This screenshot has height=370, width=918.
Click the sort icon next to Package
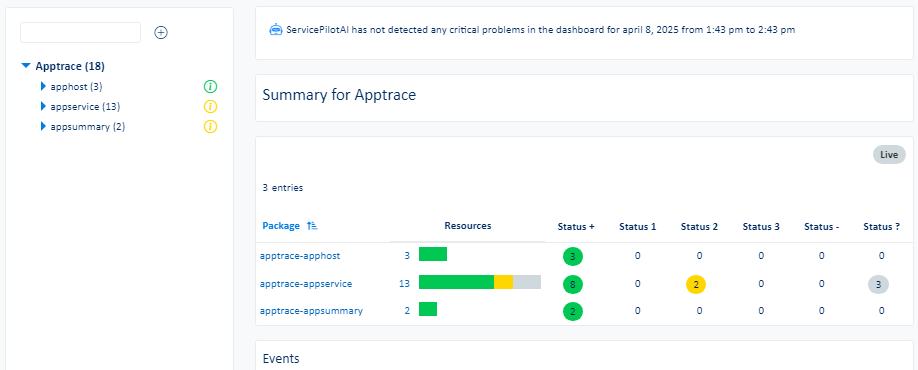tap(312, 226)
